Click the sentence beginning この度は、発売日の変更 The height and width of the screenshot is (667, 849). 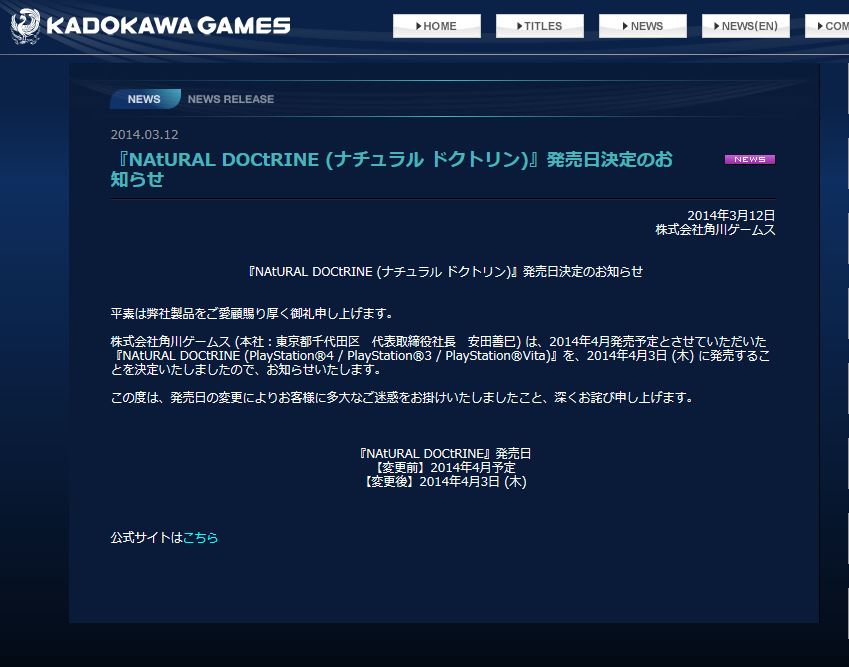tap(402, 397)
